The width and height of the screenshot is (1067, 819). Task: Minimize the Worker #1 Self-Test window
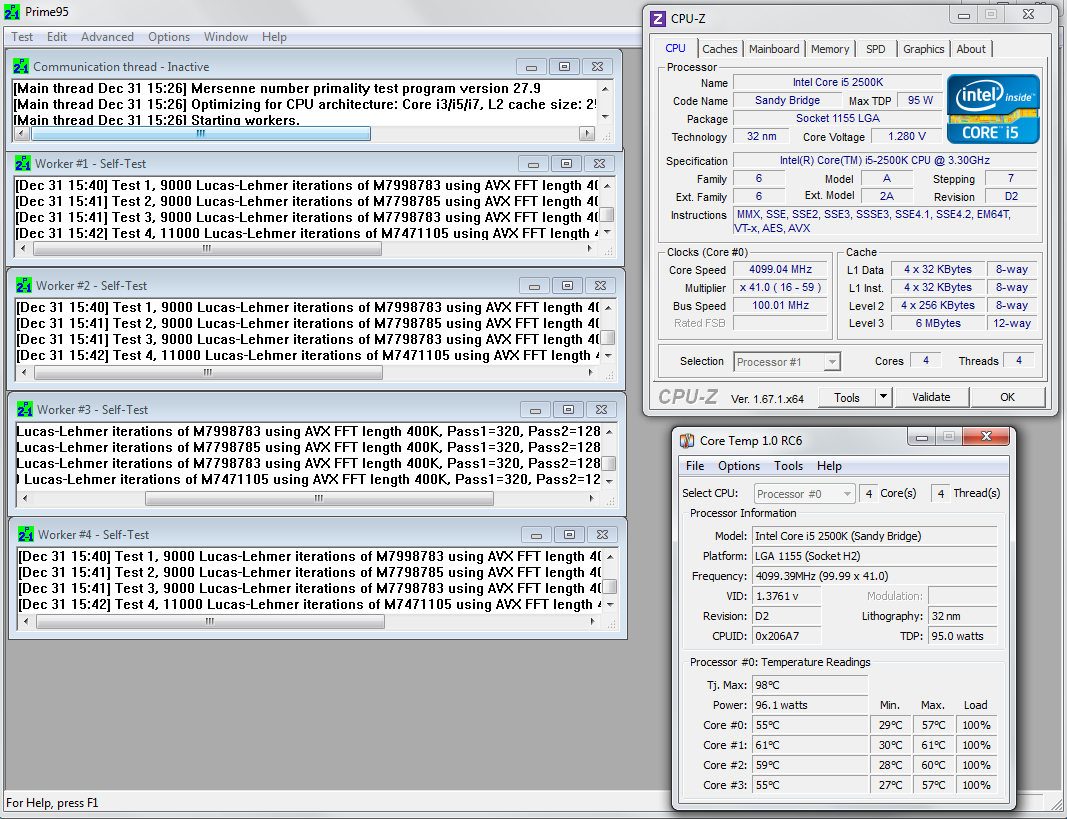click(534, 164)
